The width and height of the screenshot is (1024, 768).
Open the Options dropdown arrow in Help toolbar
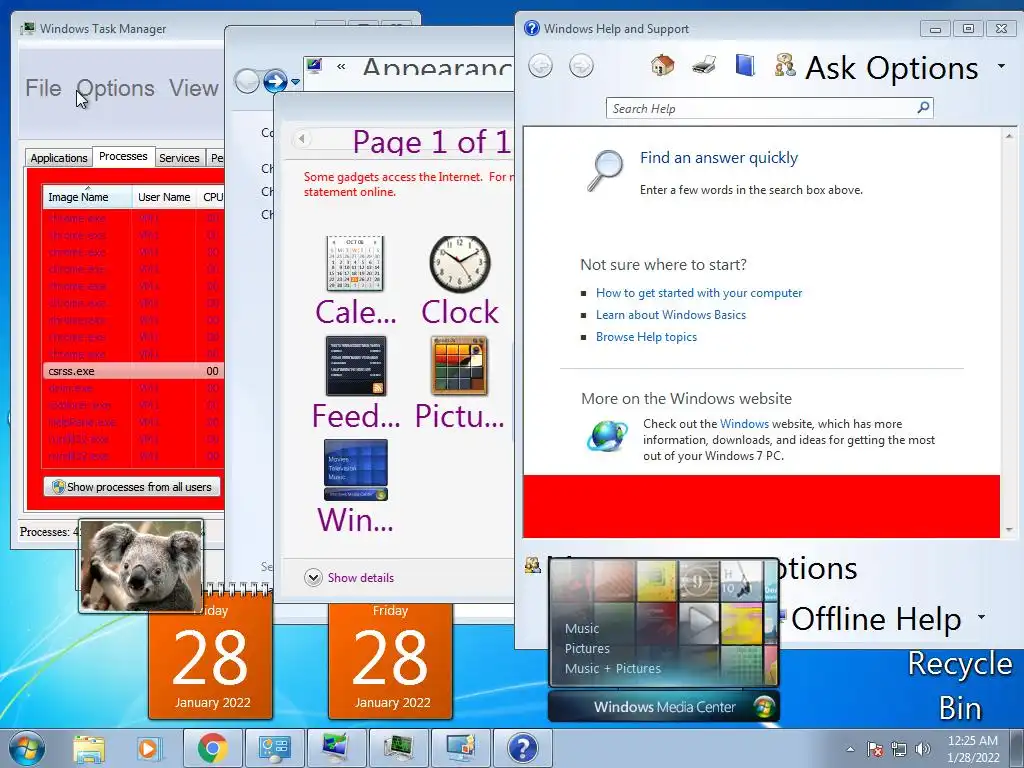(x=1001, y=66)
